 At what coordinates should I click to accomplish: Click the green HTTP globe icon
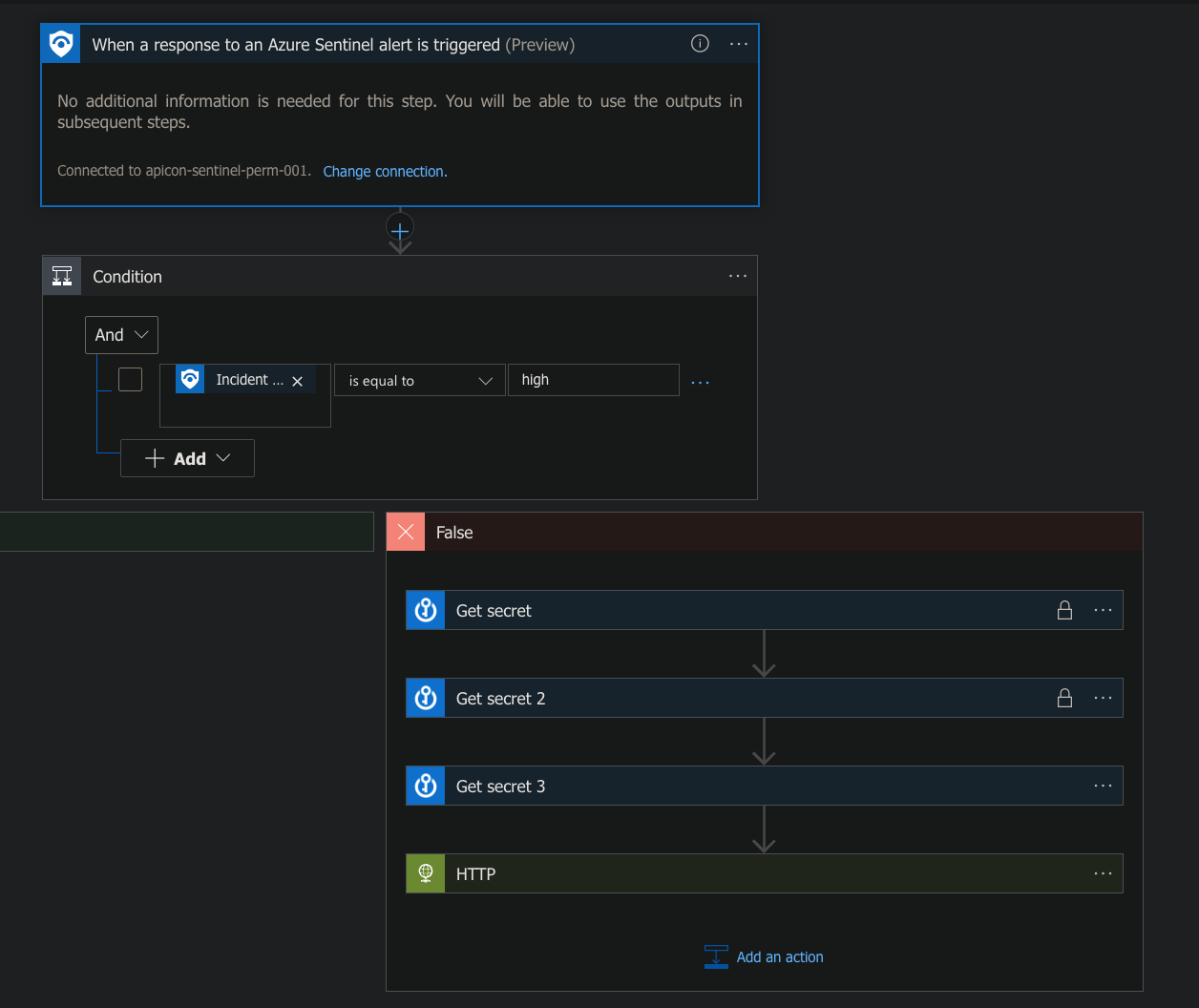[426, 873]
